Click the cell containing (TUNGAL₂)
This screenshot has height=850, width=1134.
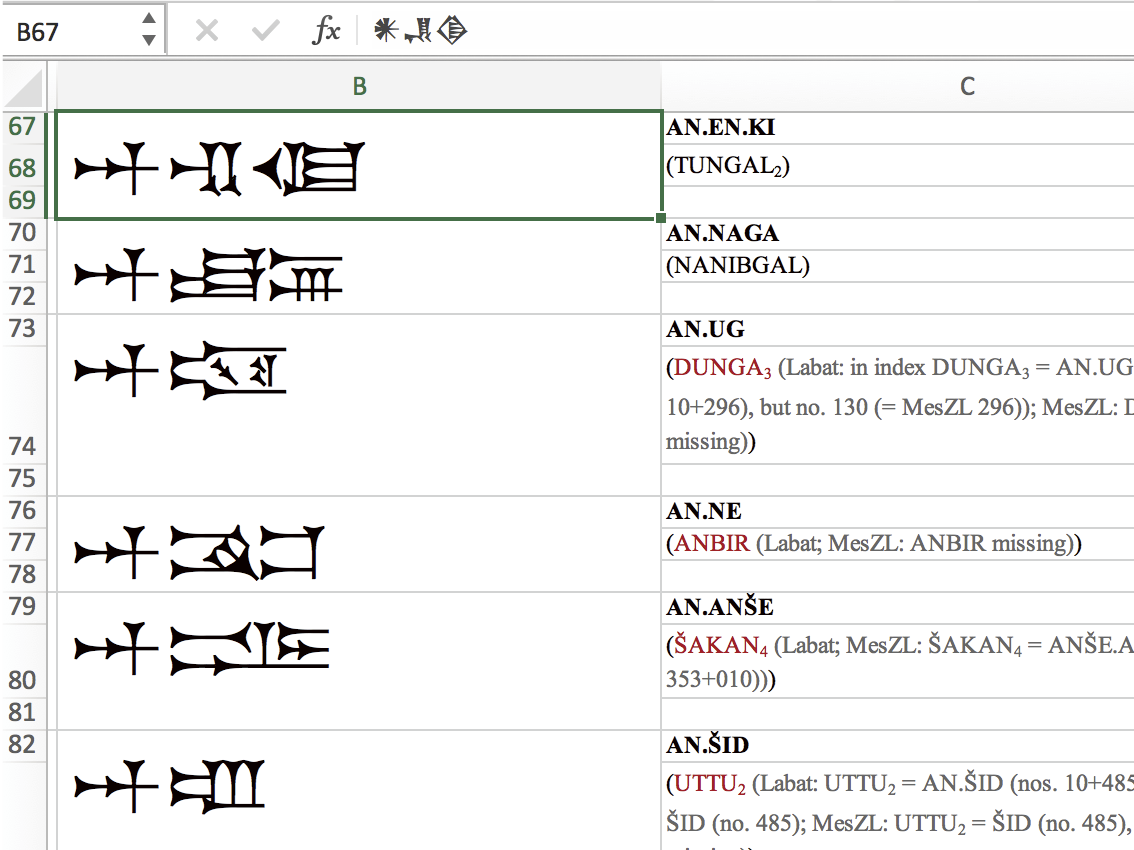coord(898,166)
